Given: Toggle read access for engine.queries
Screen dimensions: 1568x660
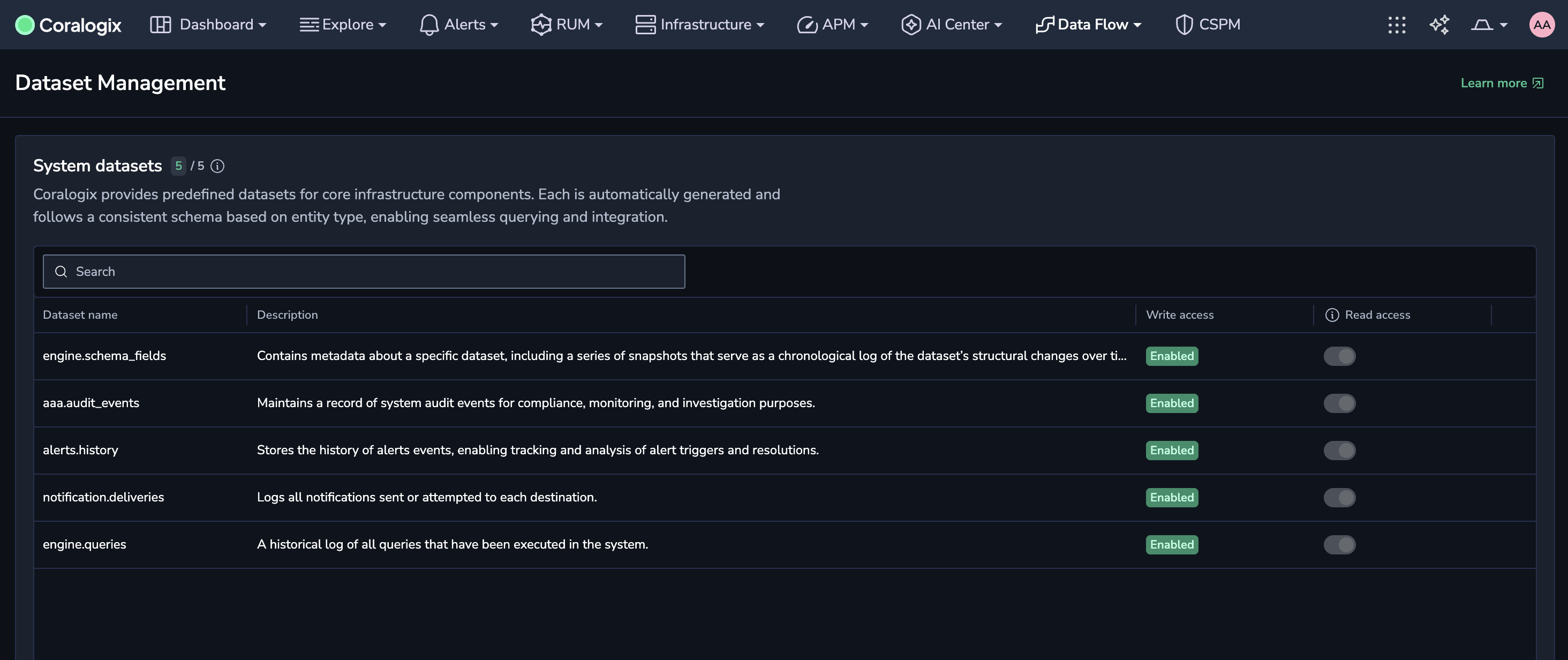Looking at the screenshot, I should [1339, 544].
